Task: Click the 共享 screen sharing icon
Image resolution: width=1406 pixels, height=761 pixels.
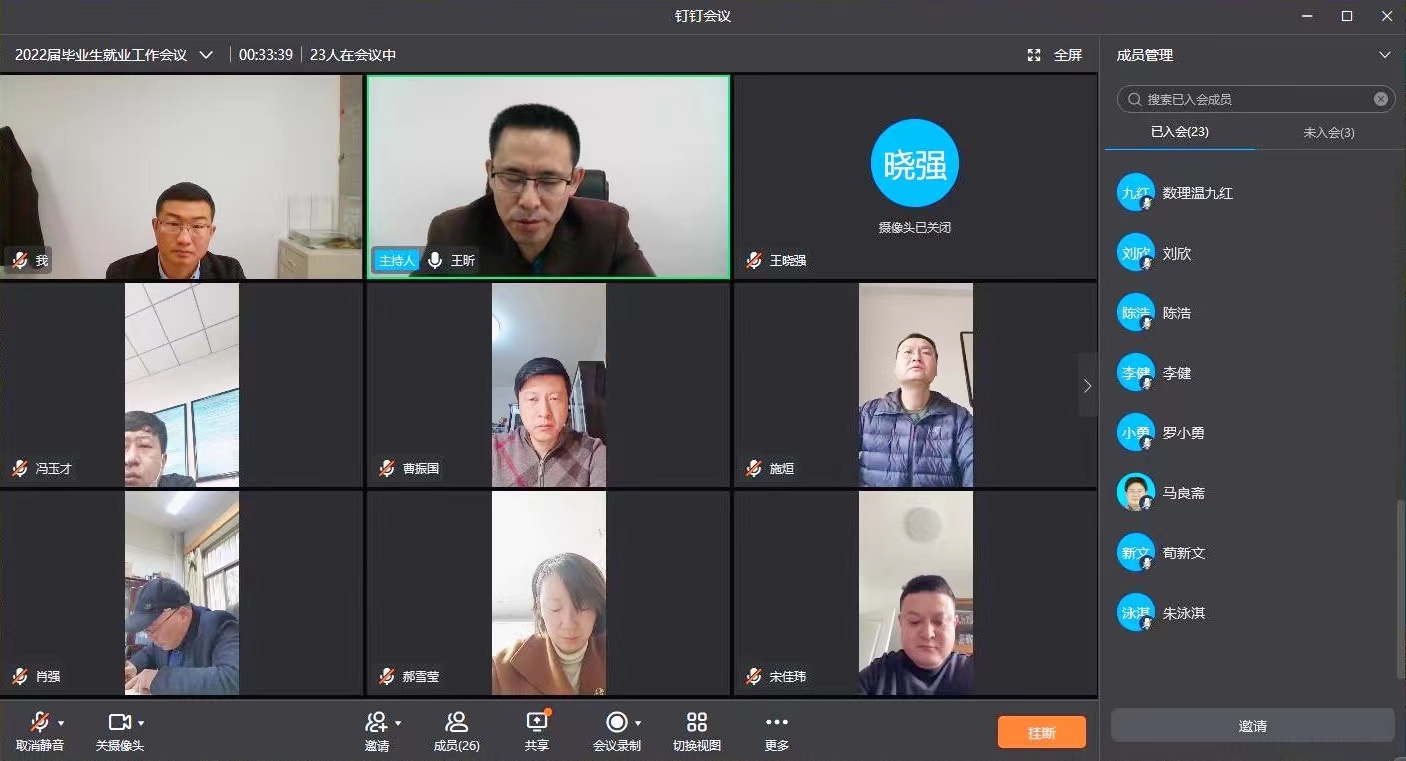Action: (x=536, y=722)
